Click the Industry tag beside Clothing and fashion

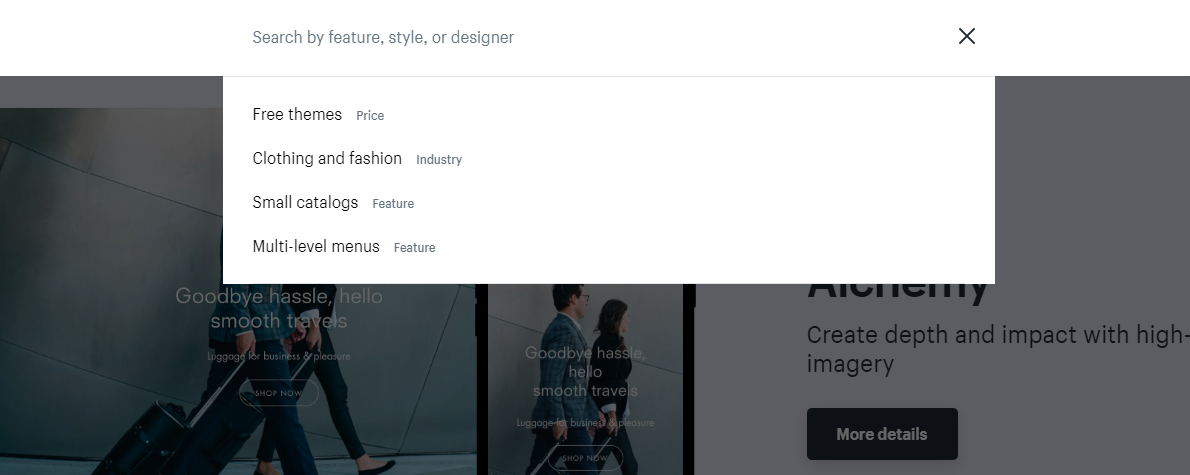pyautogui.click(x=439, y=160)
